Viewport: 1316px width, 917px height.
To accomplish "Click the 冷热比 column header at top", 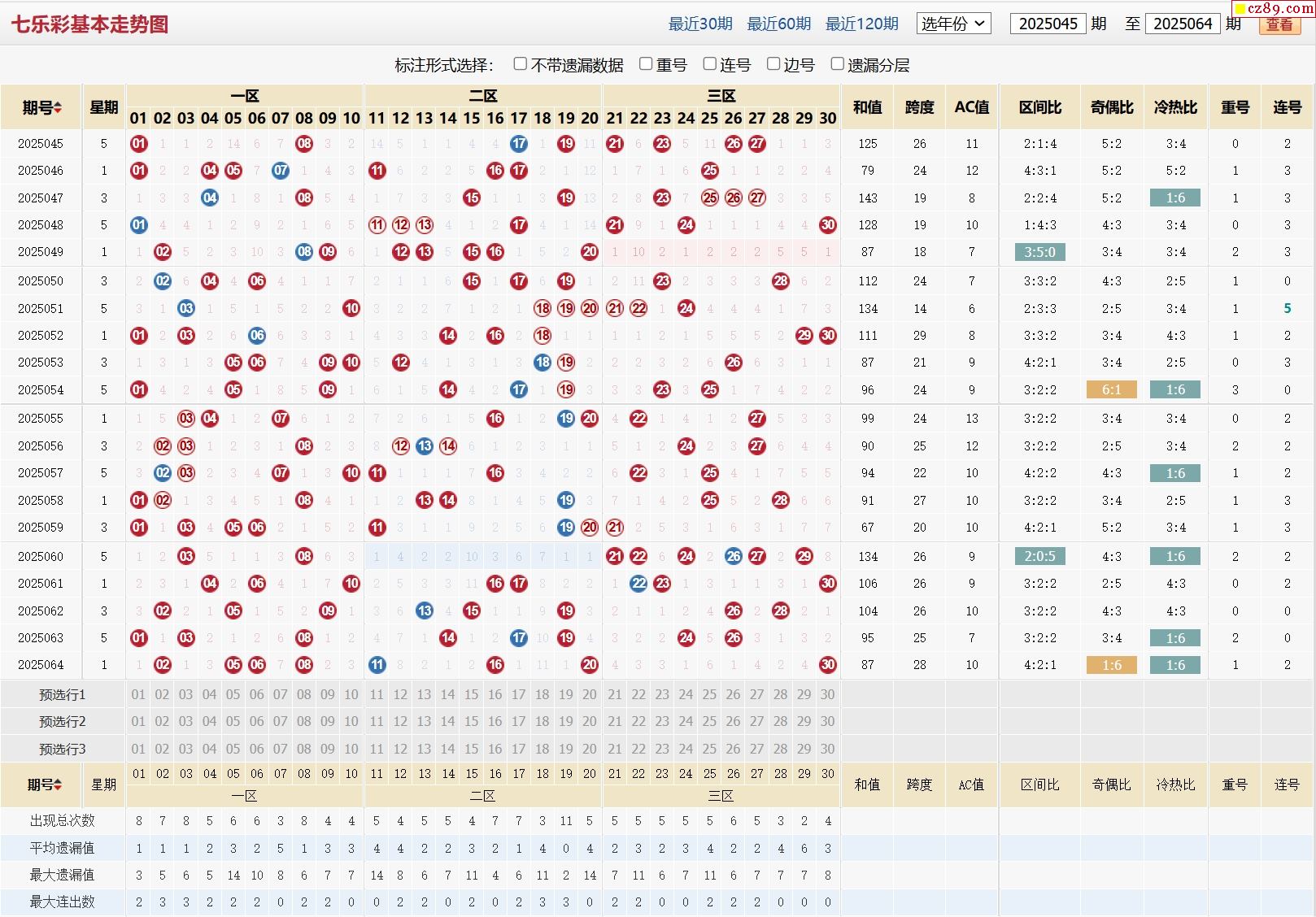I will tap(1175, 107).
